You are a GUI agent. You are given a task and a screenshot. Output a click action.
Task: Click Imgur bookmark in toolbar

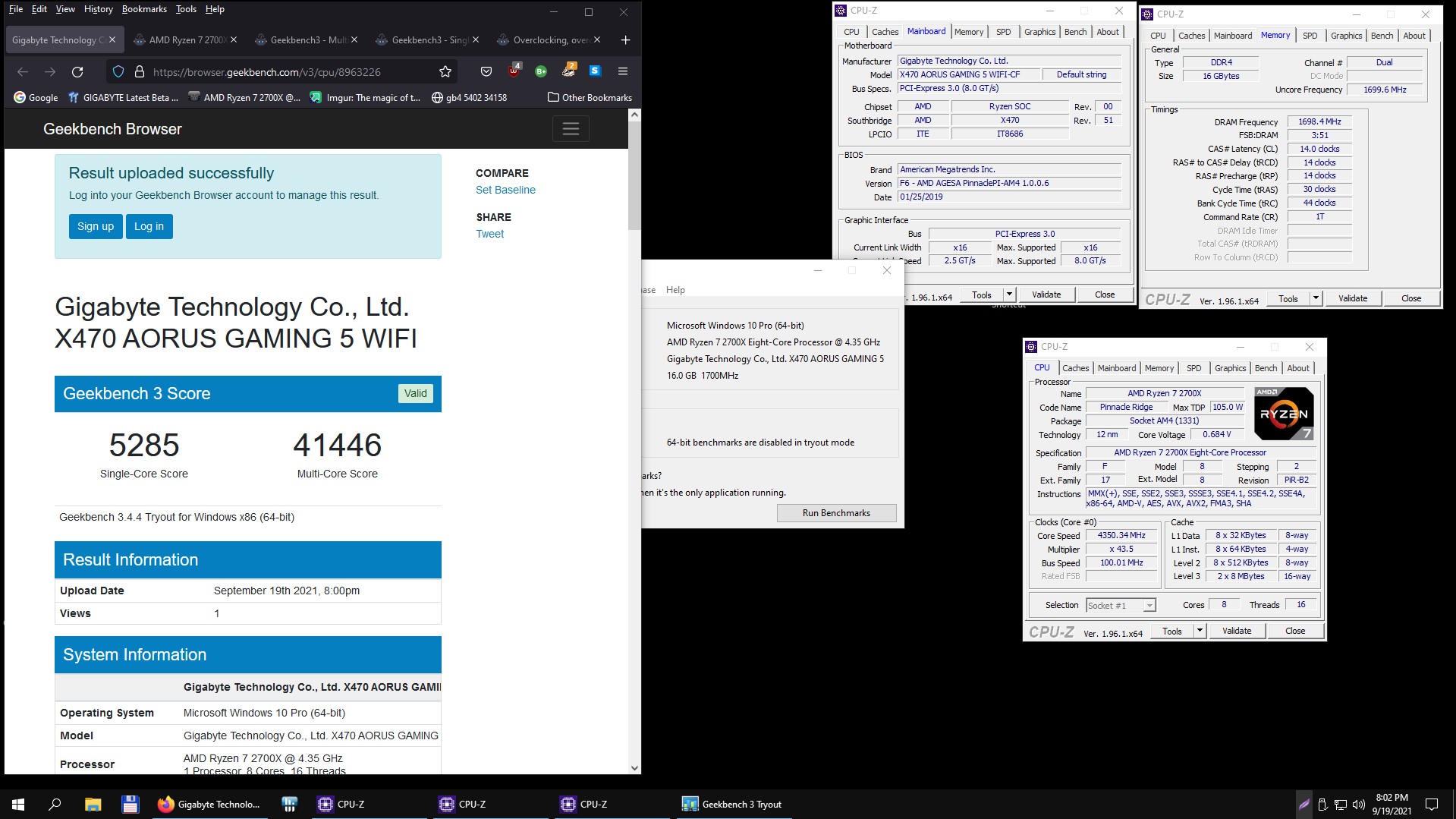[365, 97]
